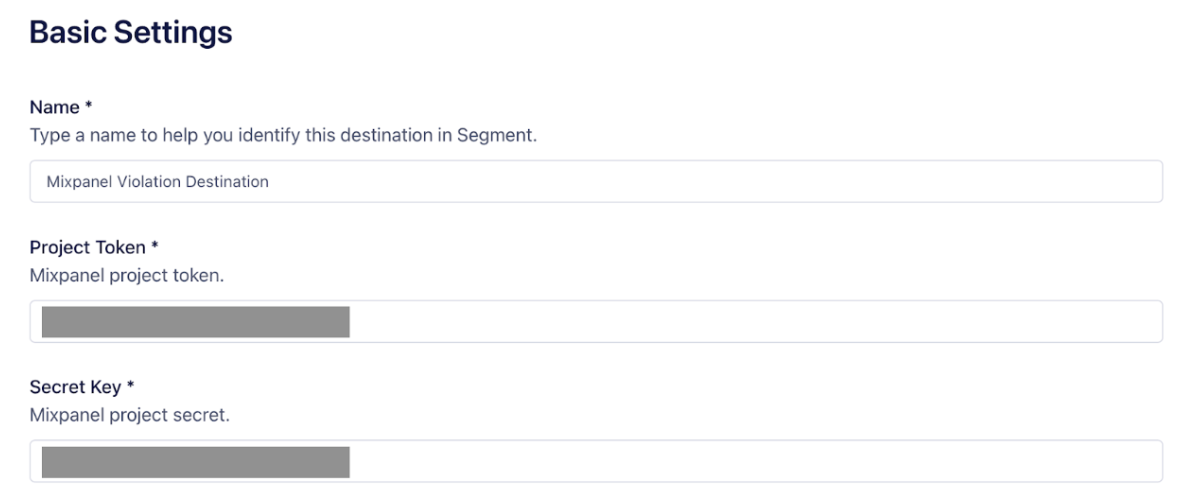Click the word "Settings" in the heading
The width and height of the screenshot is (1183, 500).
pyautogui.click(x=172, y=33)
